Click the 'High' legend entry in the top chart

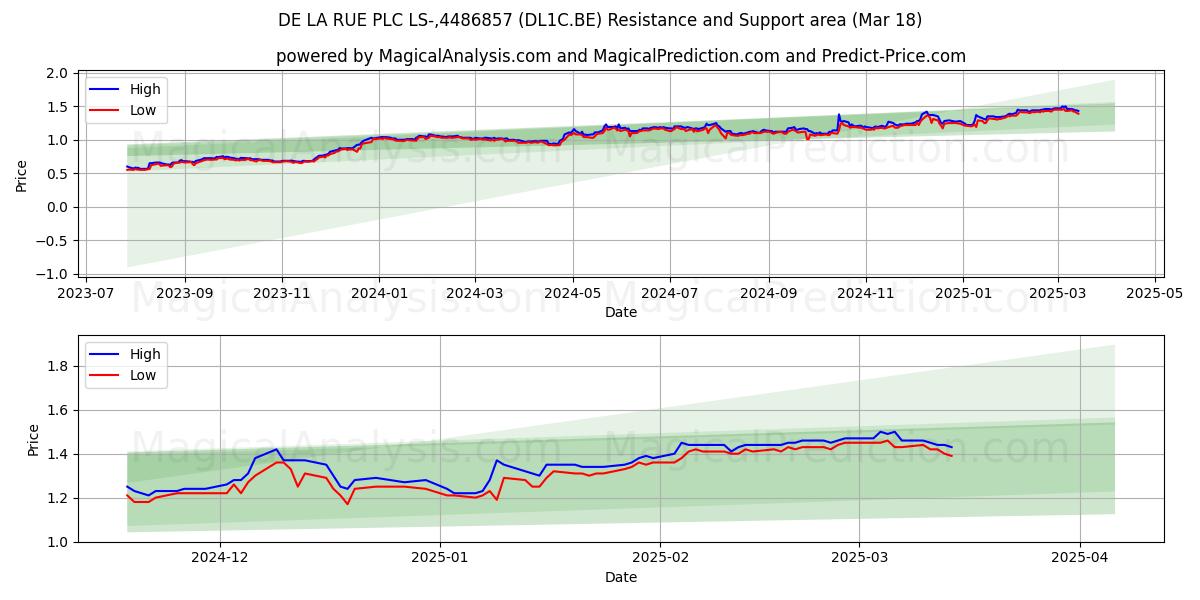click(145, 89)
